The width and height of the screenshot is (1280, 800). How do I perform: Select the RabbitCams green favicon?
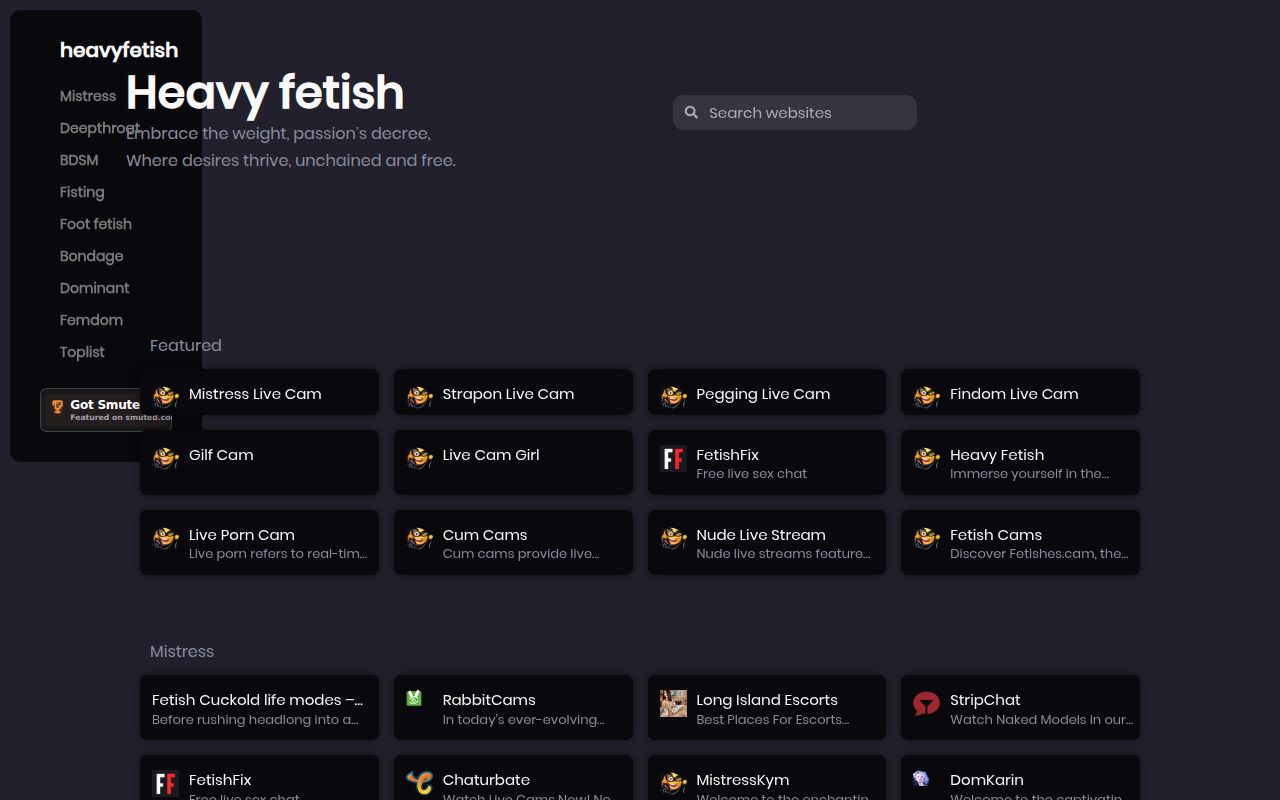coord(413,698)
